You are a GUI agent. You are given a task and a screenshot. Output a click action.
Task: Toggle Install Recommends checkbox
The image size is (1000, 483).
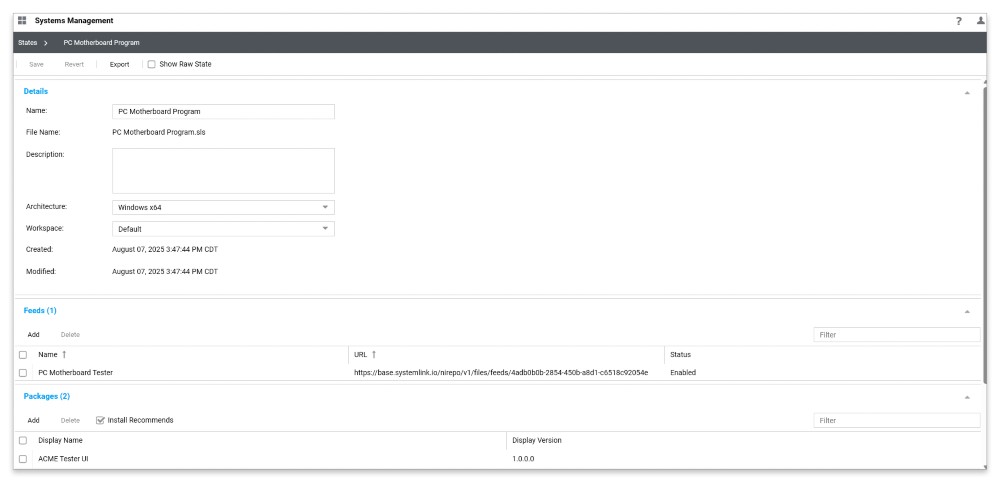[x=100, y=420]
